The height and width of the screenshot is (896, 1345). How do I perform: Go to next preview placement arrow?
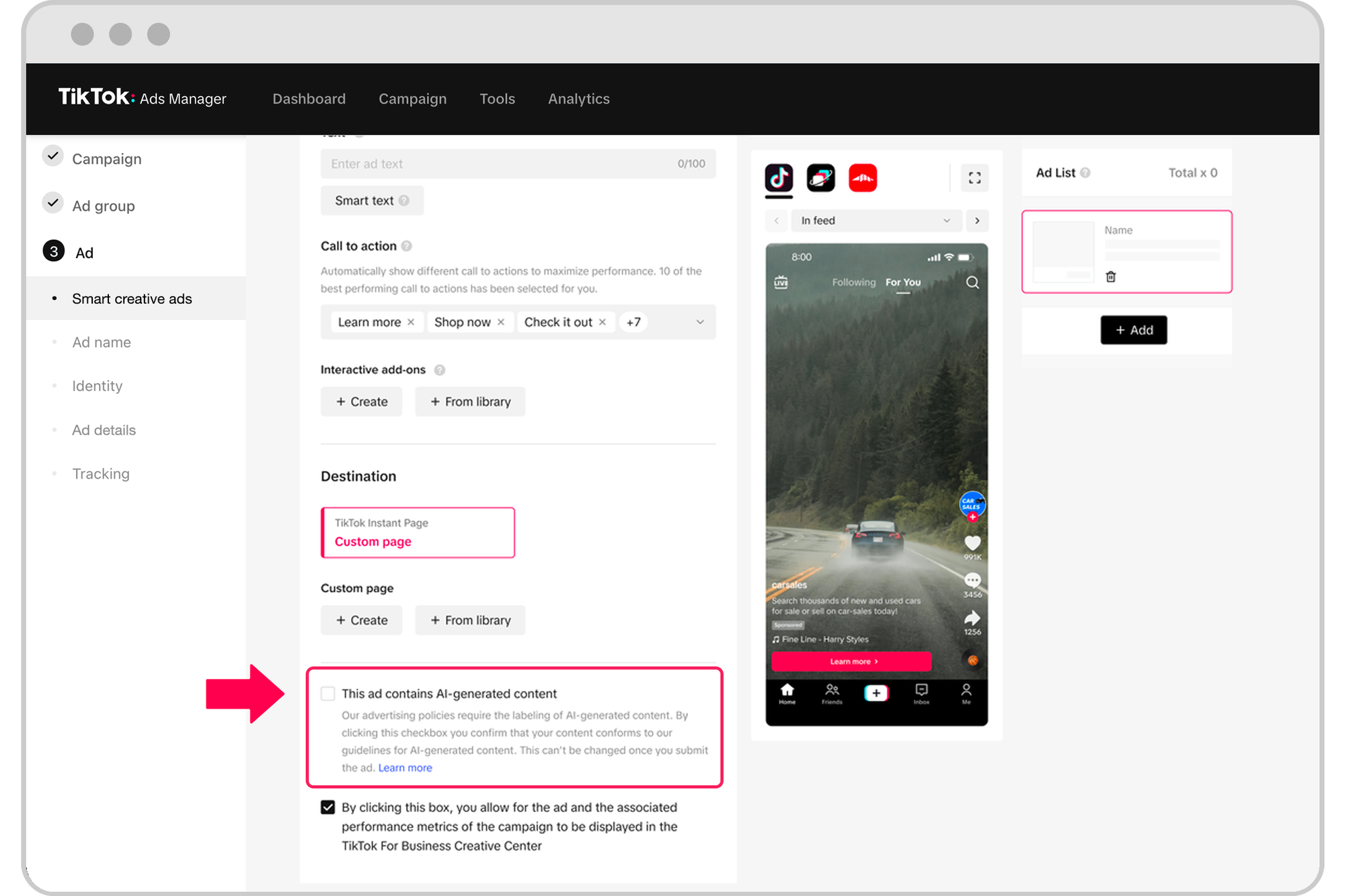[977, 220]
